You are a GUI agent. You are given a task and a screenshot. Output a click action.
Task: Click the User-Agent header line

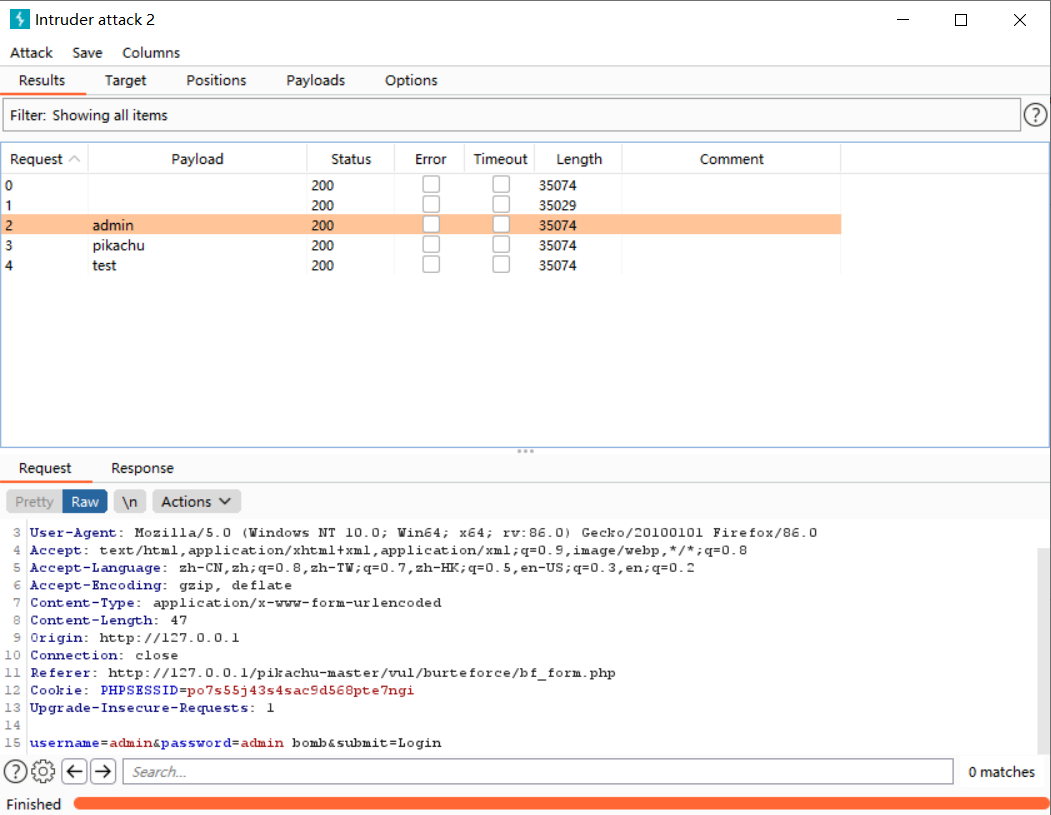(x=423, y=533)
